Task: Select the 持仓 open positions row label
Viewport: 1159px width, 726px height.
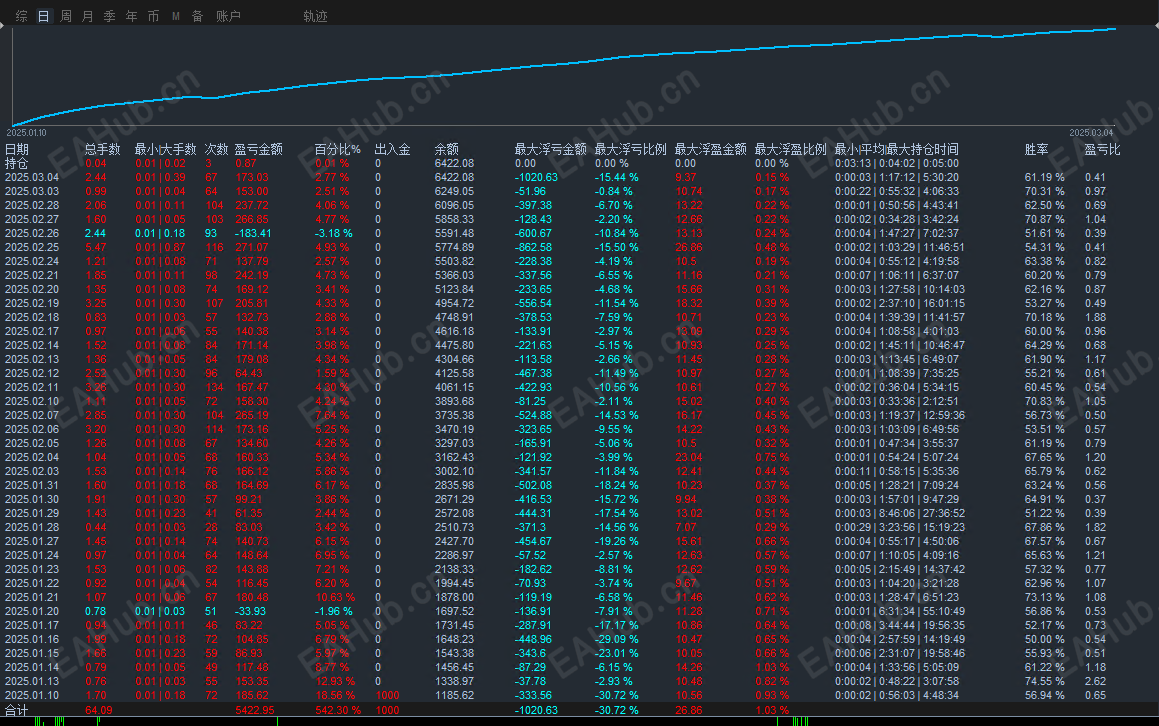Action: coord(17,163)
